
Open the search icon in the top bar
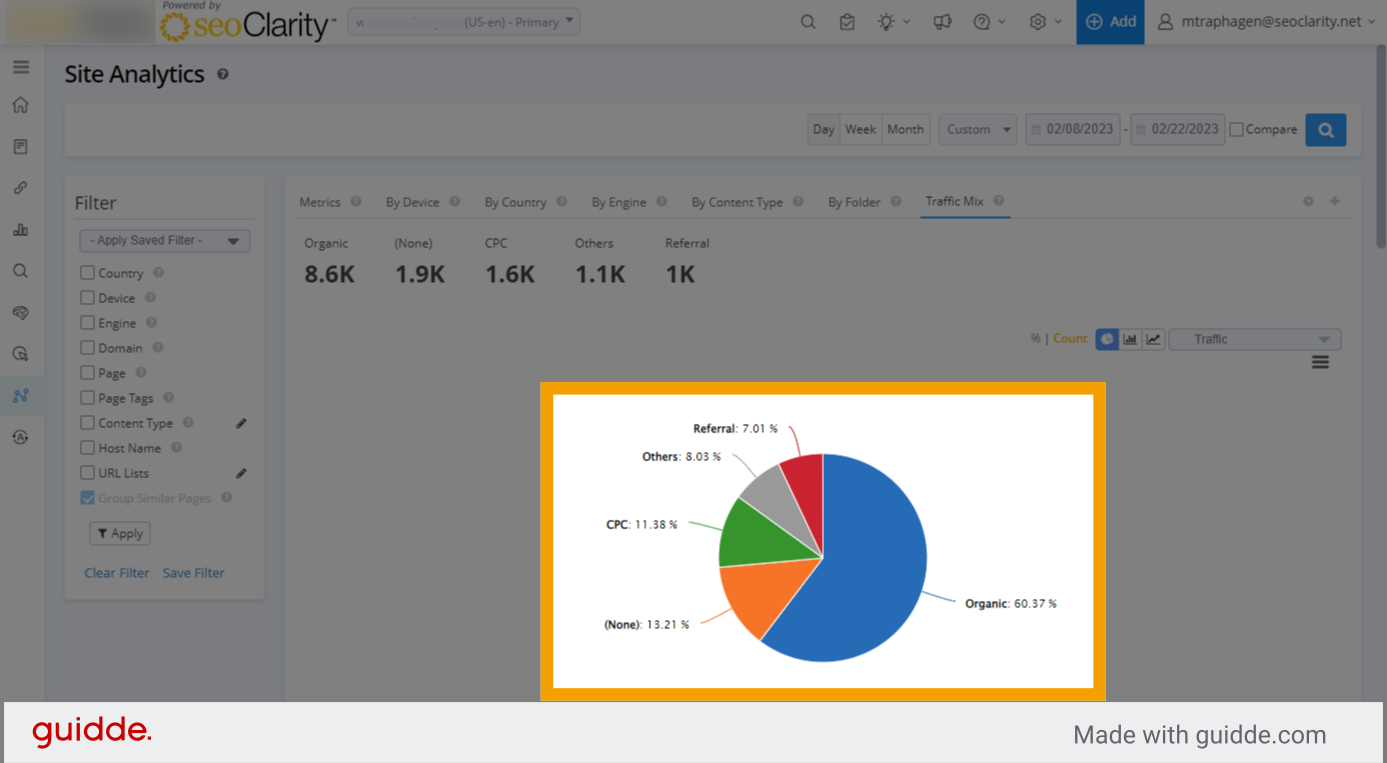click(808, 20)
